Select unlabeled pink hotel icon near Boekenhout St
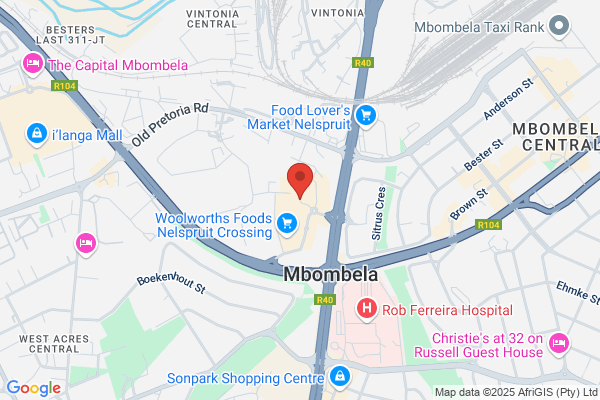This screenshot has width=600, height=400. pos(86,244)
